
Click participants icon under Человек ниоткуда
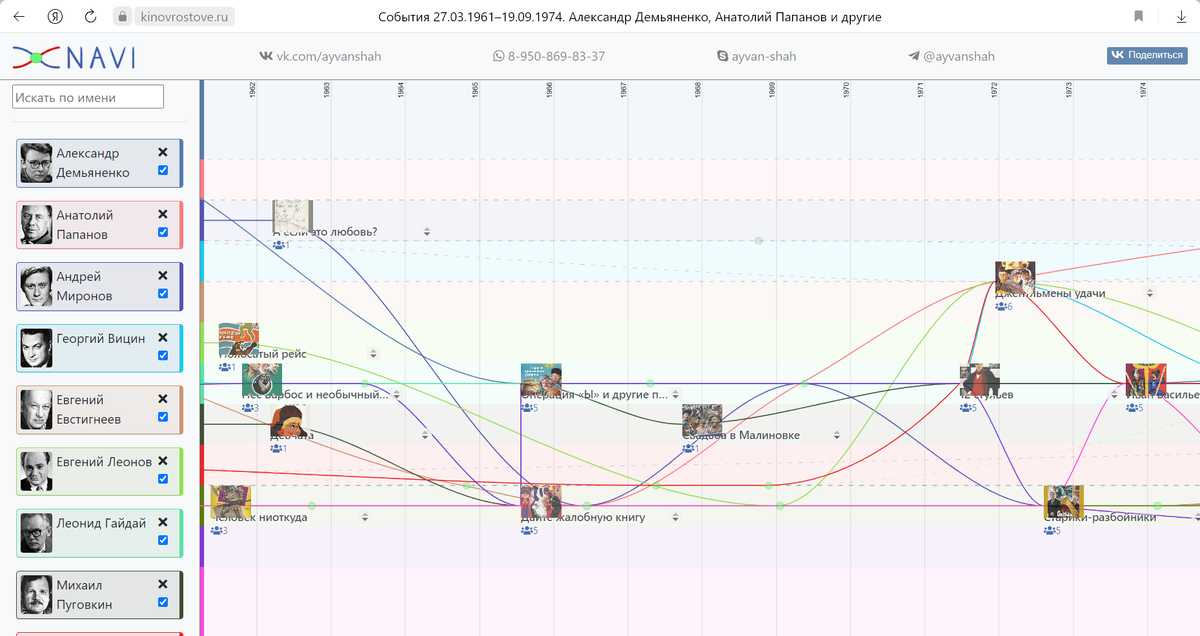pos(219,531)
